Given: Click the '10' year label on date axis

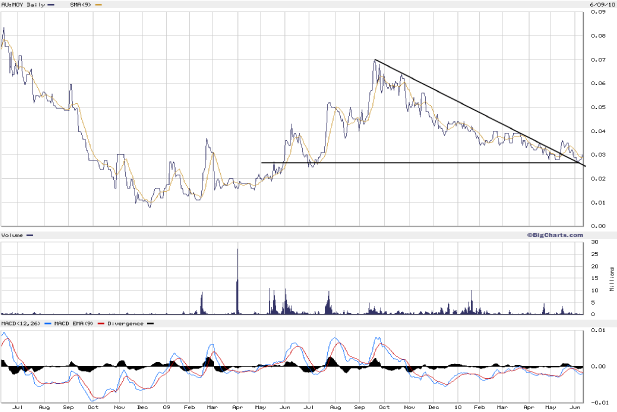Looking at the screenshot, I should (x=456, y=408).
